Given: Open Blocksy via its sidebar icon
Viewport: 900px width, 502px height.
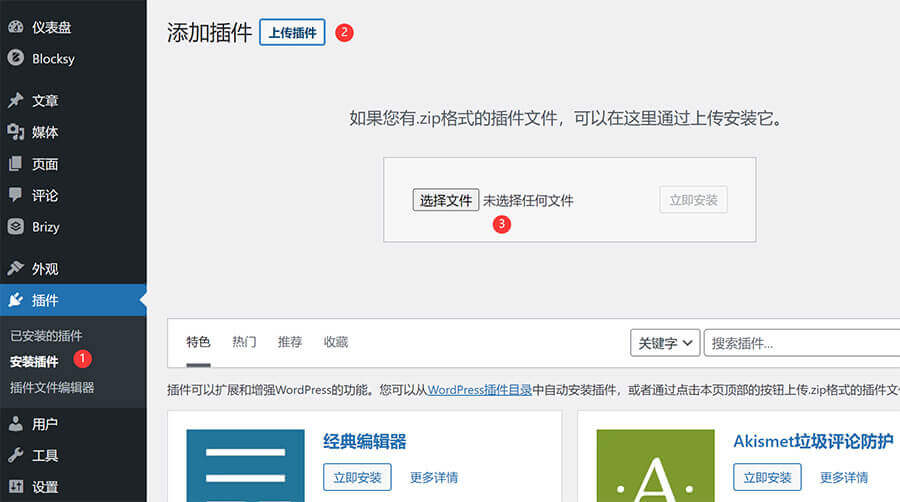Looking at the screenshot, I should 16,58.
